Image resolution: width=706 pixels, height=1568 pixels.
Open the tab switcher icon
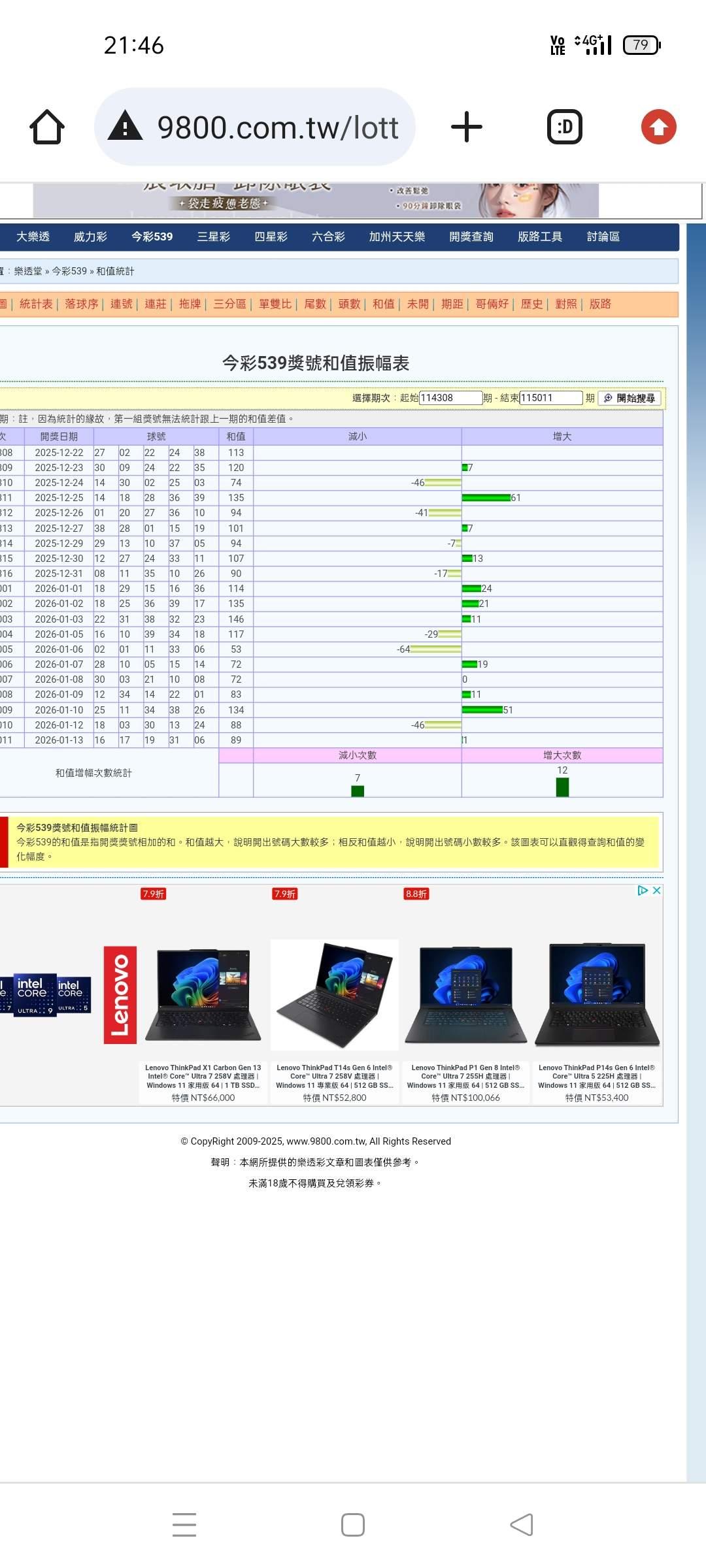[x=564, y=127]
